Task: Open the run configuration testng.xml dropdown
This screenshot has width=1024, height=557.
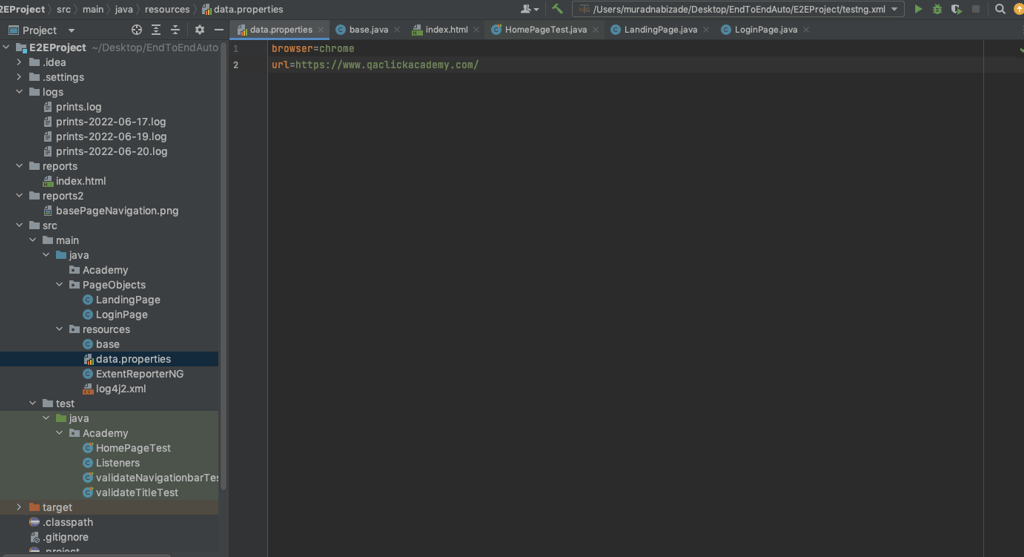Action: [739, 9]
